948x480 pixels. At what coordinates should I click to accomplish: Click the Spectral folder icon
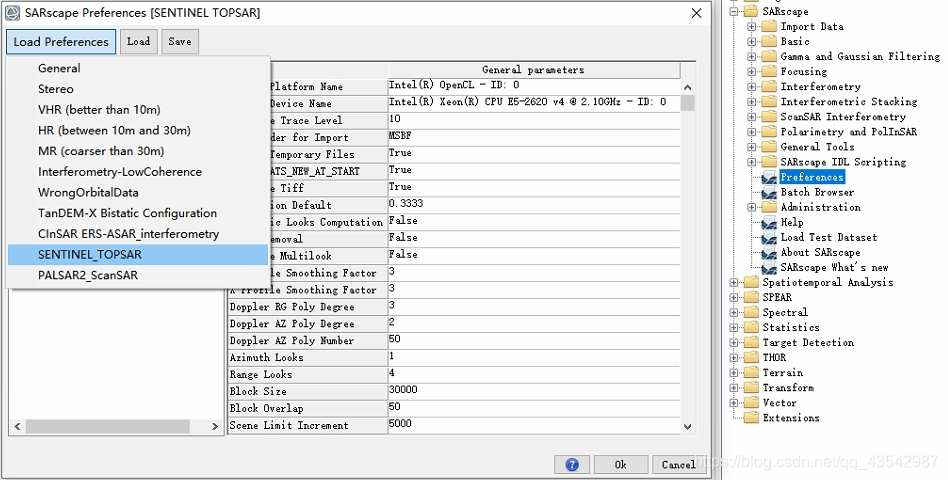point(751,313)
